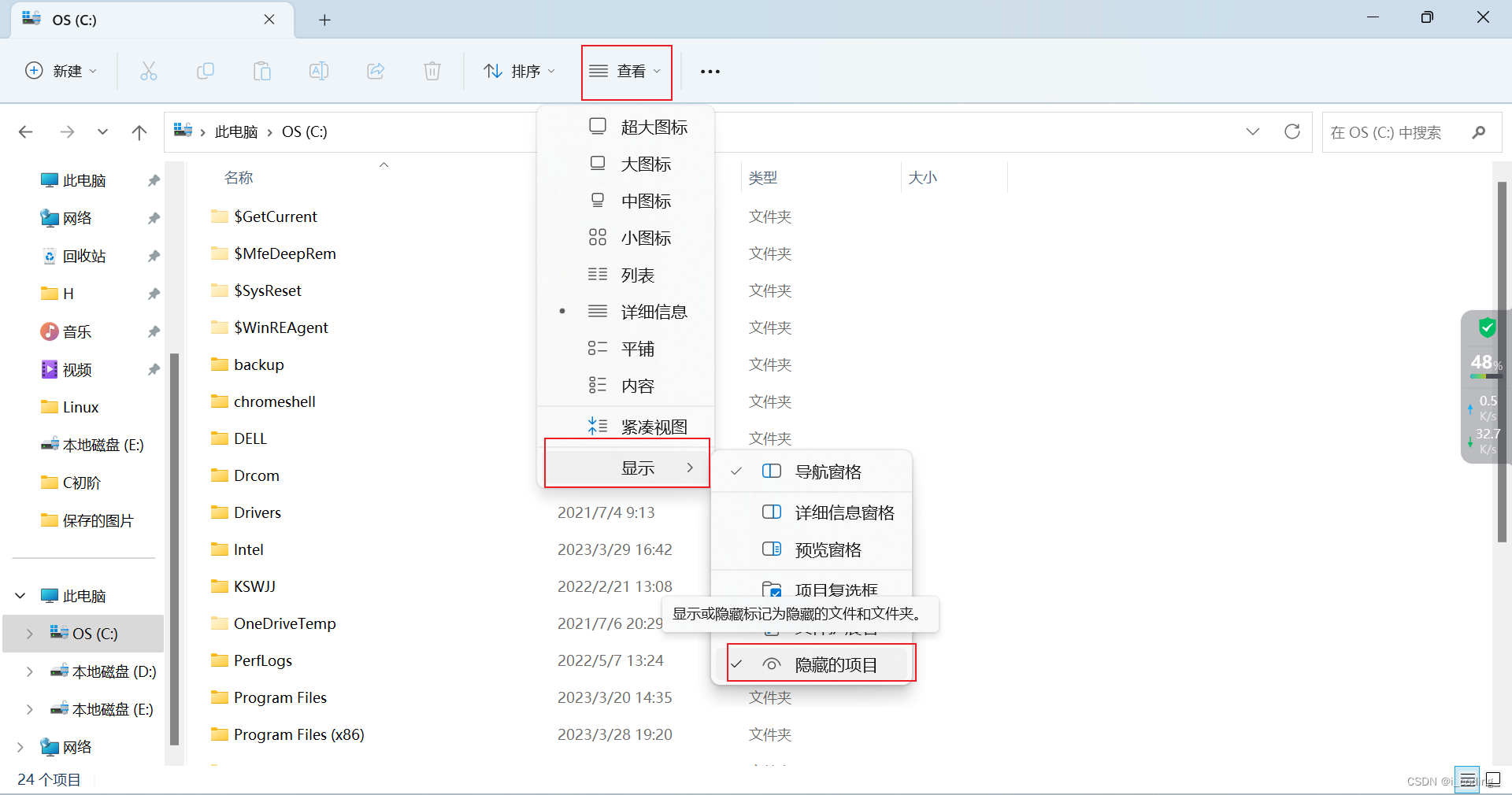
Task: Toggle 详细信息窗格 details pane
Action: (x=811, y=512)
